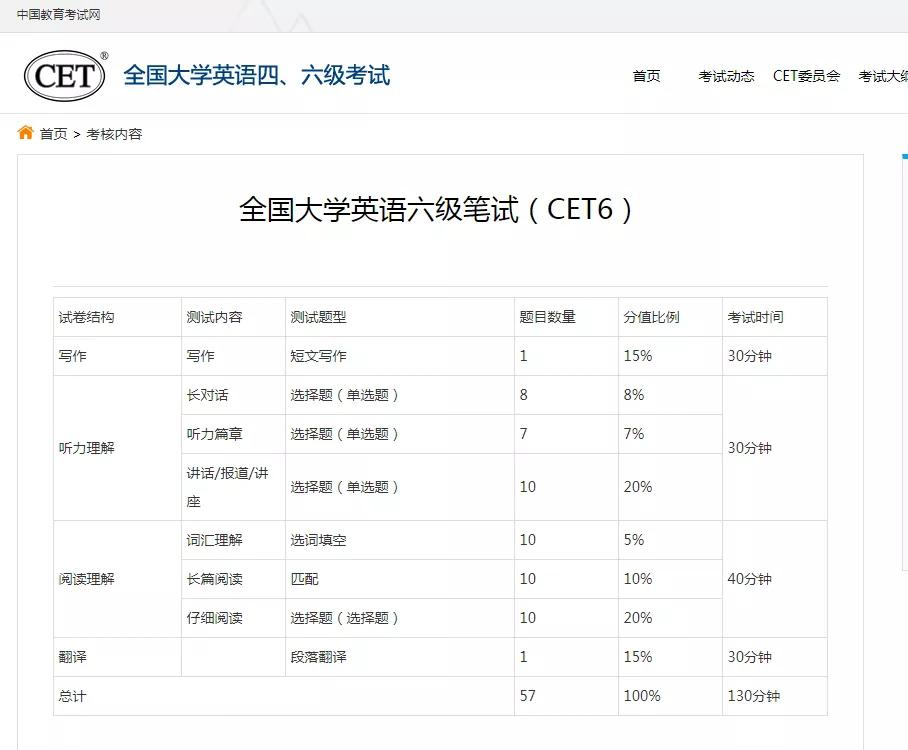This screenshot has width=908, height=750.
Task: Click the 总计 row label
Action: [x=73, y=696]
